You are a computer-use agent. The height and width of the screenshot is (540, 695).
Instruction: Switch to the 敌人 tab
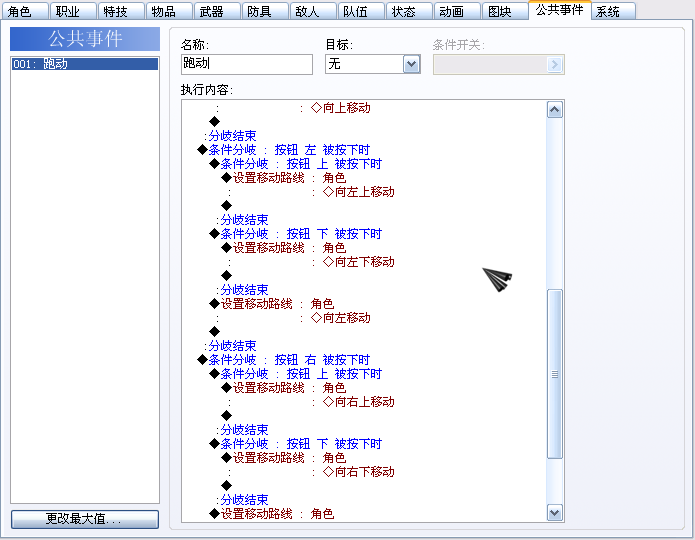click(x=313, y=11)
